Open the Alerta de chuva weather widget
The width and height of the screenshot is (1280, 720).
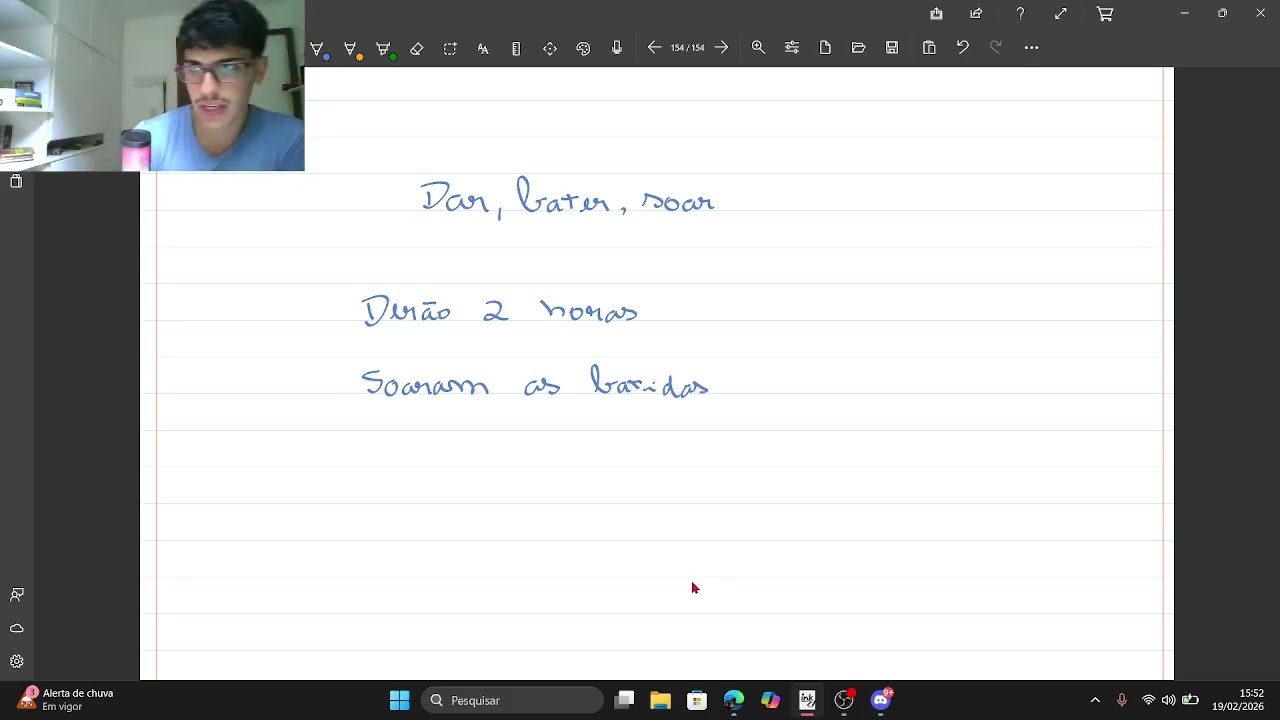point(65,700)
